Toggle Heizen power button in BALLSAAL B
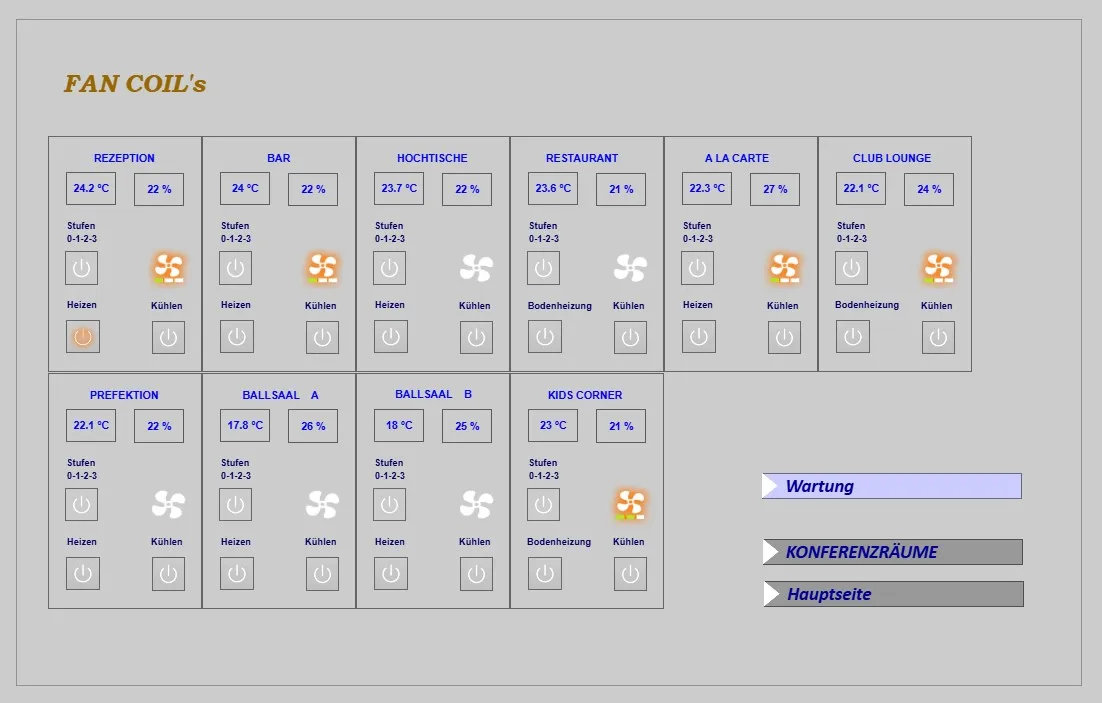1102x703 pixels. [390, 574]
